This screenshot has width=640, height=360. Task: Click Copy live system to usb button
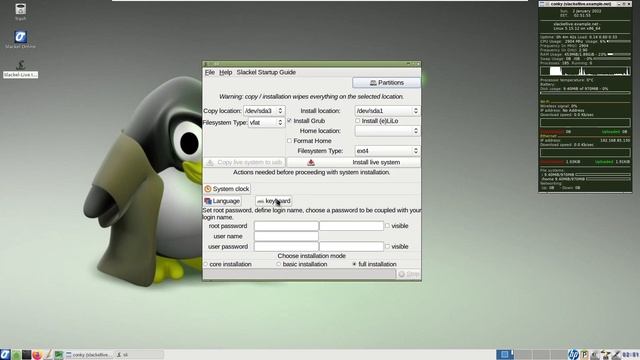tap(244, 162)
